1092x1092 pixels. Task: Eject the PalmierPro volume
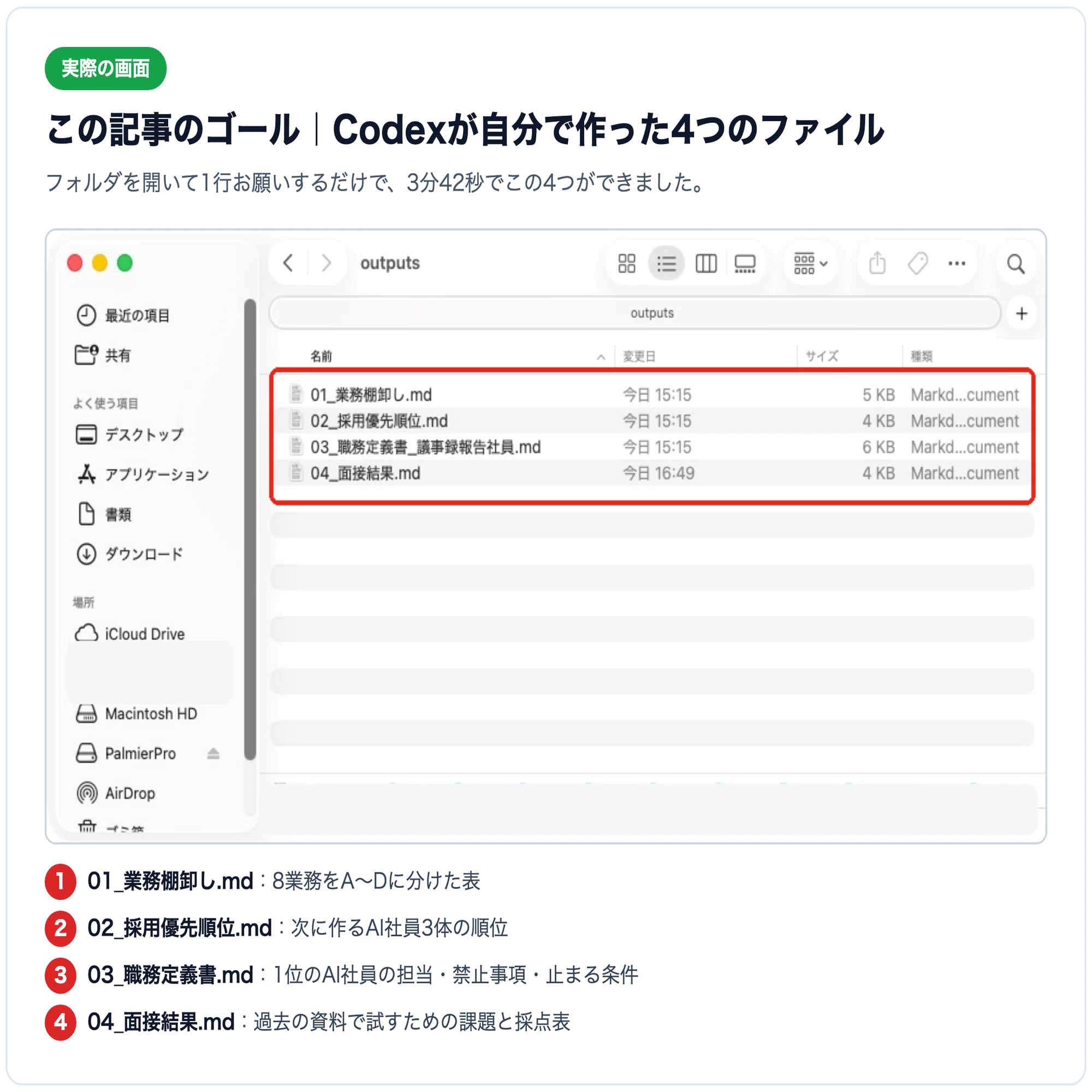tap(213, 753)
